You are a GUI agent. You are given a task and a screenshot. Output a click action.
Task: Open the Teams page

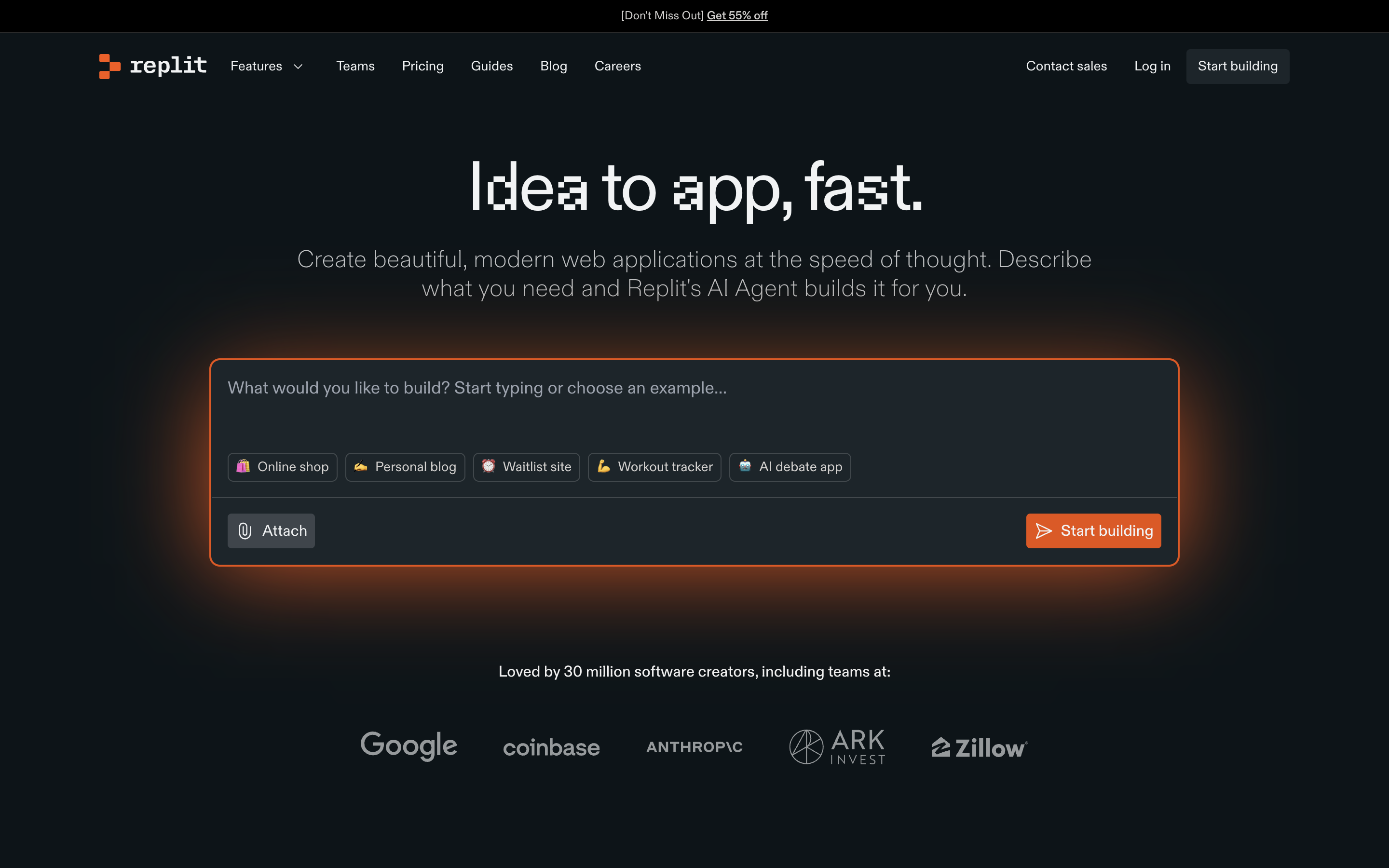(x=355, y=66)
